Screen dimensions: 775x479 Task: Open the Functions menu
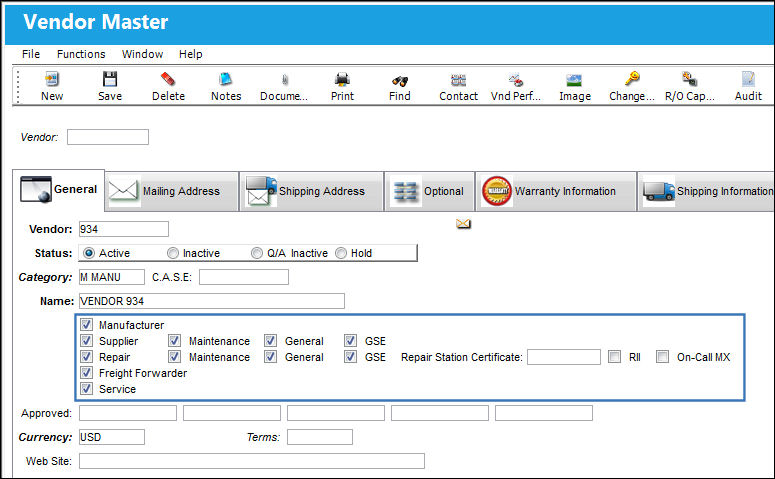(x=81, y=54)
